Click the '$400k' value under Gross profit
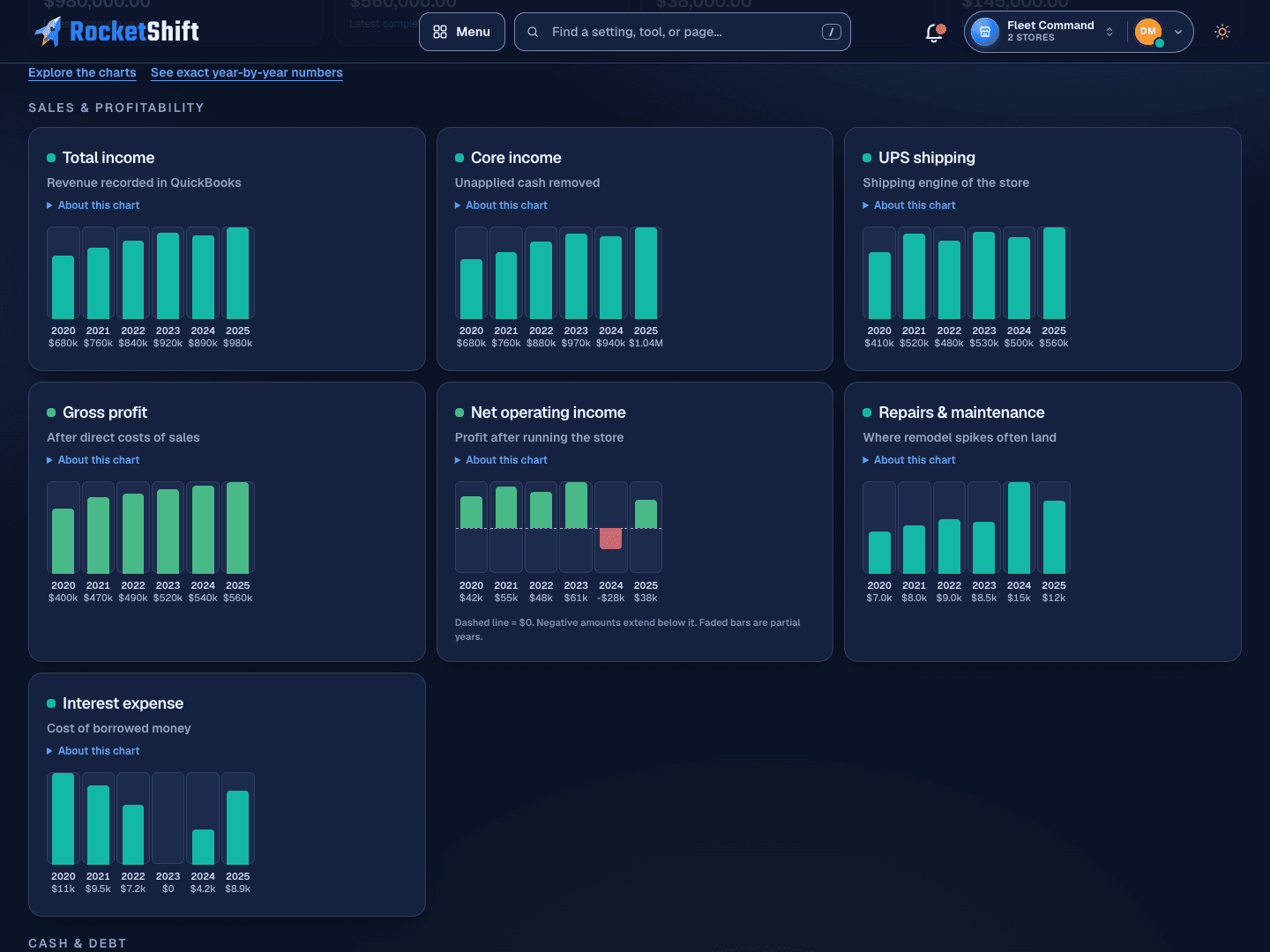 pos(63,599)
